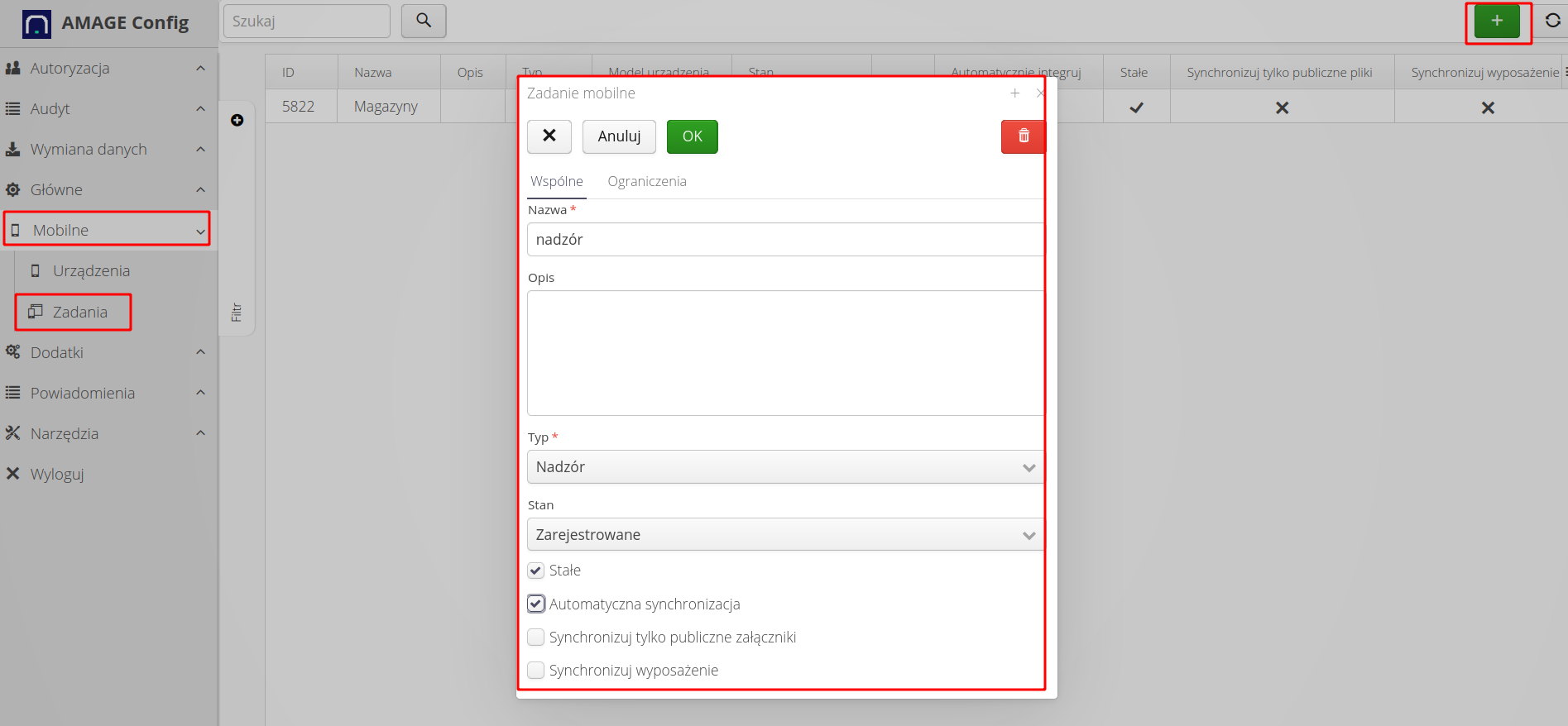Maximize dialog using plus icon in header
Screen dimensions: 1568x726
tap(1014, 93)
